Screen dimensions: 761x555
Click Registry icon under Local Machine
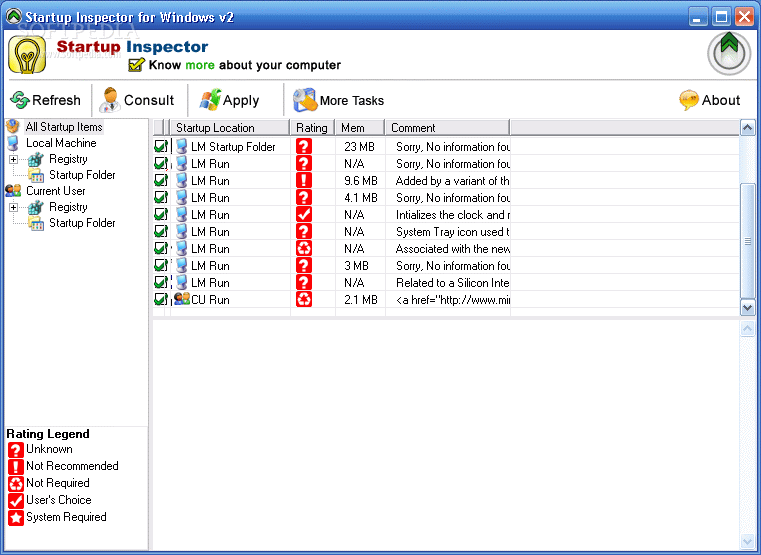[x=36, y=159]
